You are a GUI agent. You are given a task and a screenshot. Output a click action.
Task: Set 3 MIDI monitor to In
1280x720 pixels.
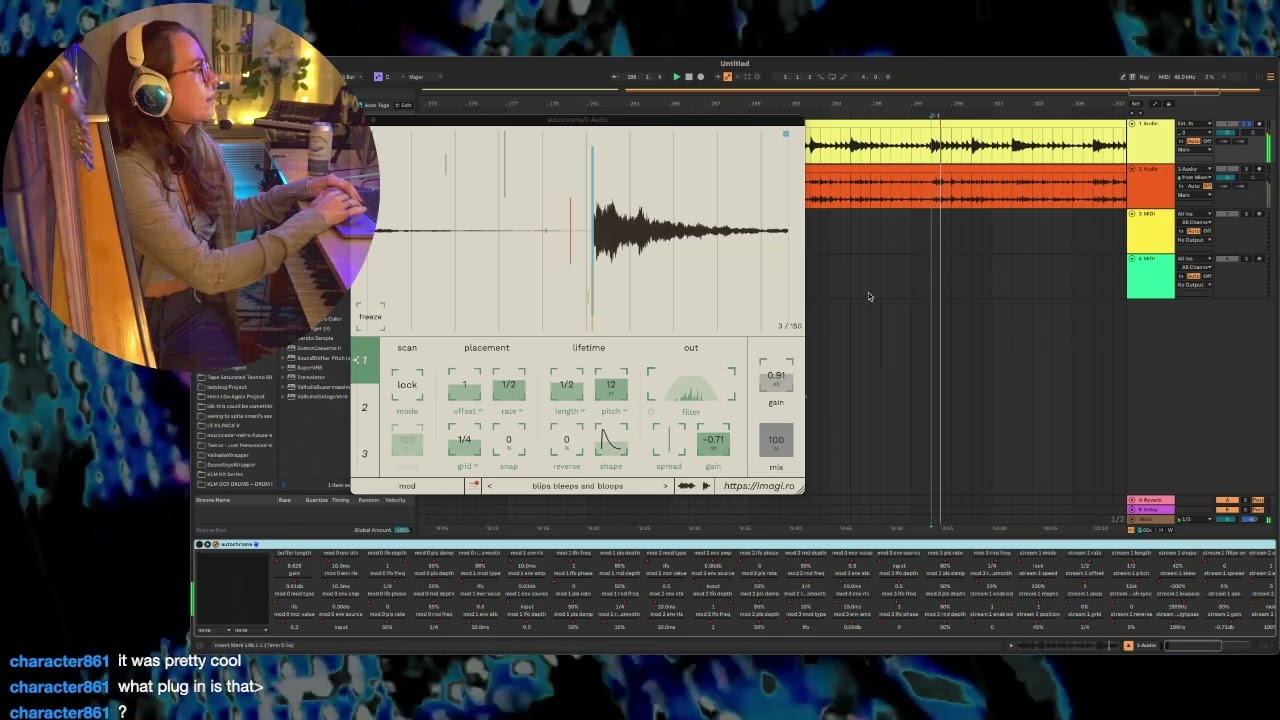tap(1181, 231)
